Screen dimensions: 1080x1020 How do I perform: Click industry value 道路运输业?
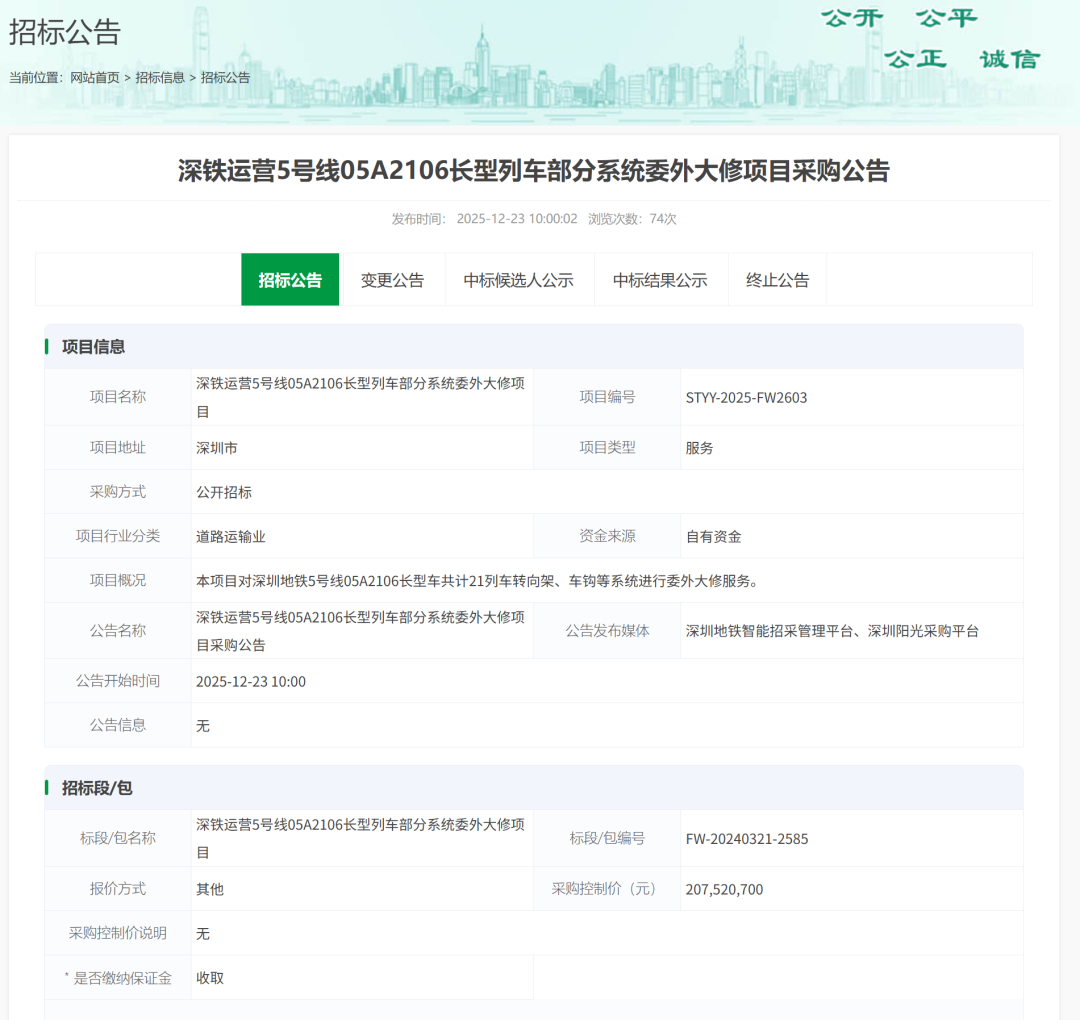click(x=231, y=537)
